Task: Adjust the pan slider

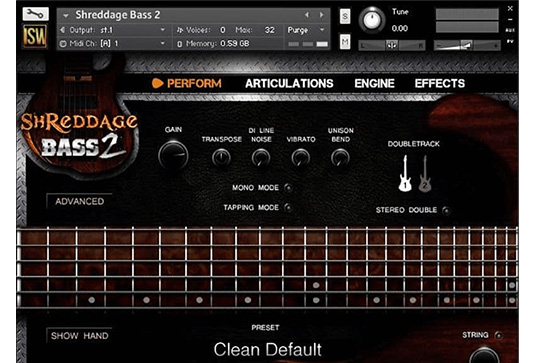Action: tap(392, 45)
